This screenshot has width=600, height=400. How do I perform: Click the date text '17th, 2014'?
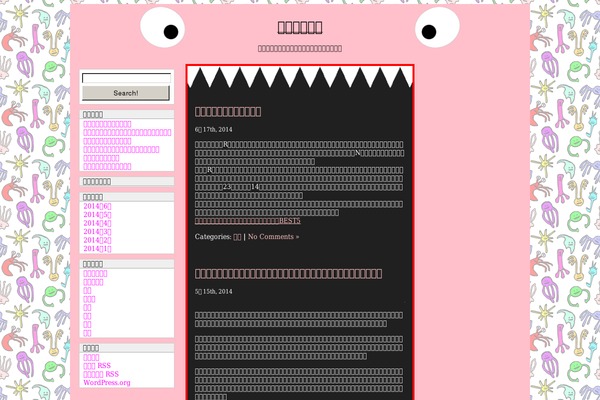(x=217, y=129)
